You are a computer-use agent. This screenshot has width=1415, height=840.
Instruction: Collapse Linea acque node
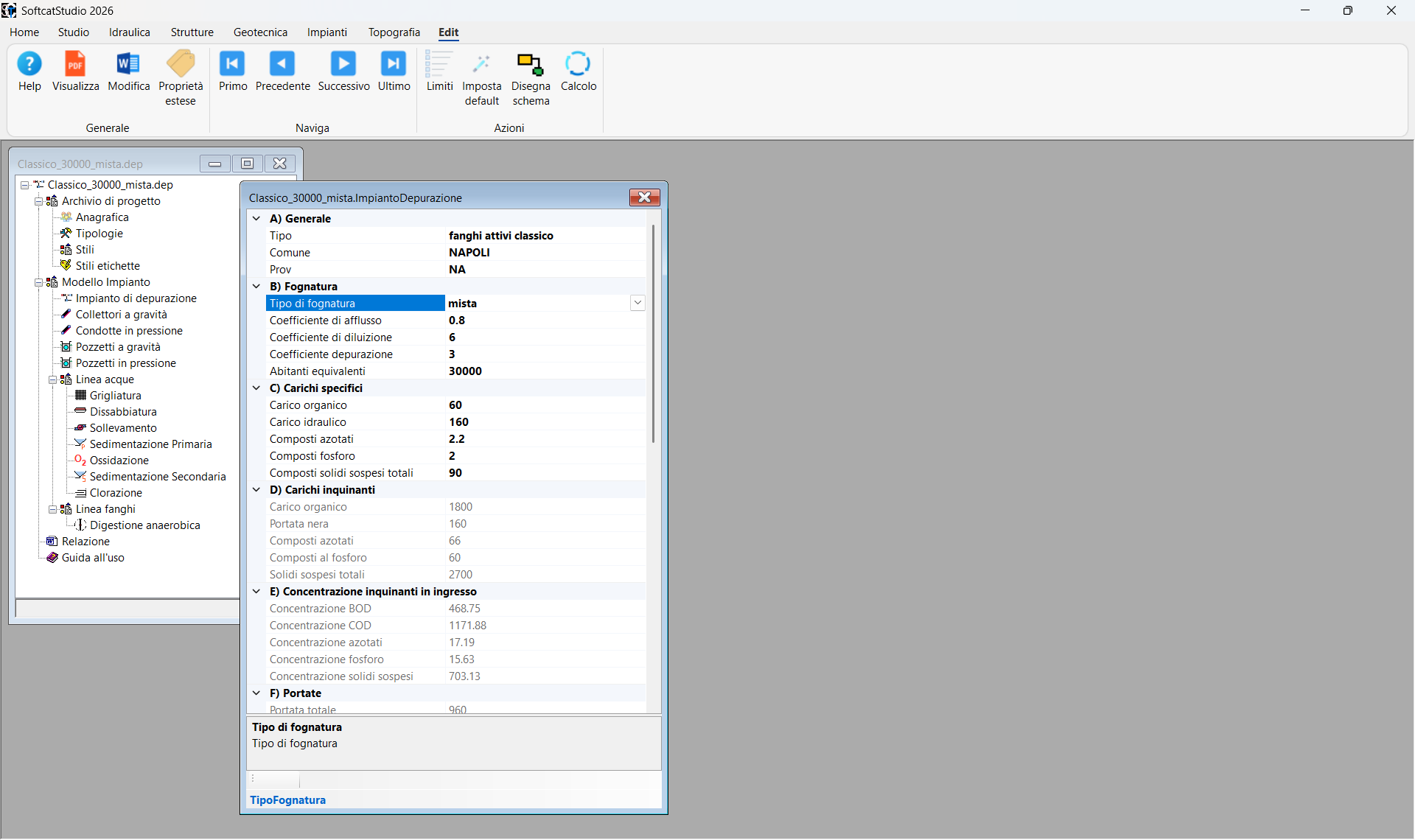click(x=52, y=379)
